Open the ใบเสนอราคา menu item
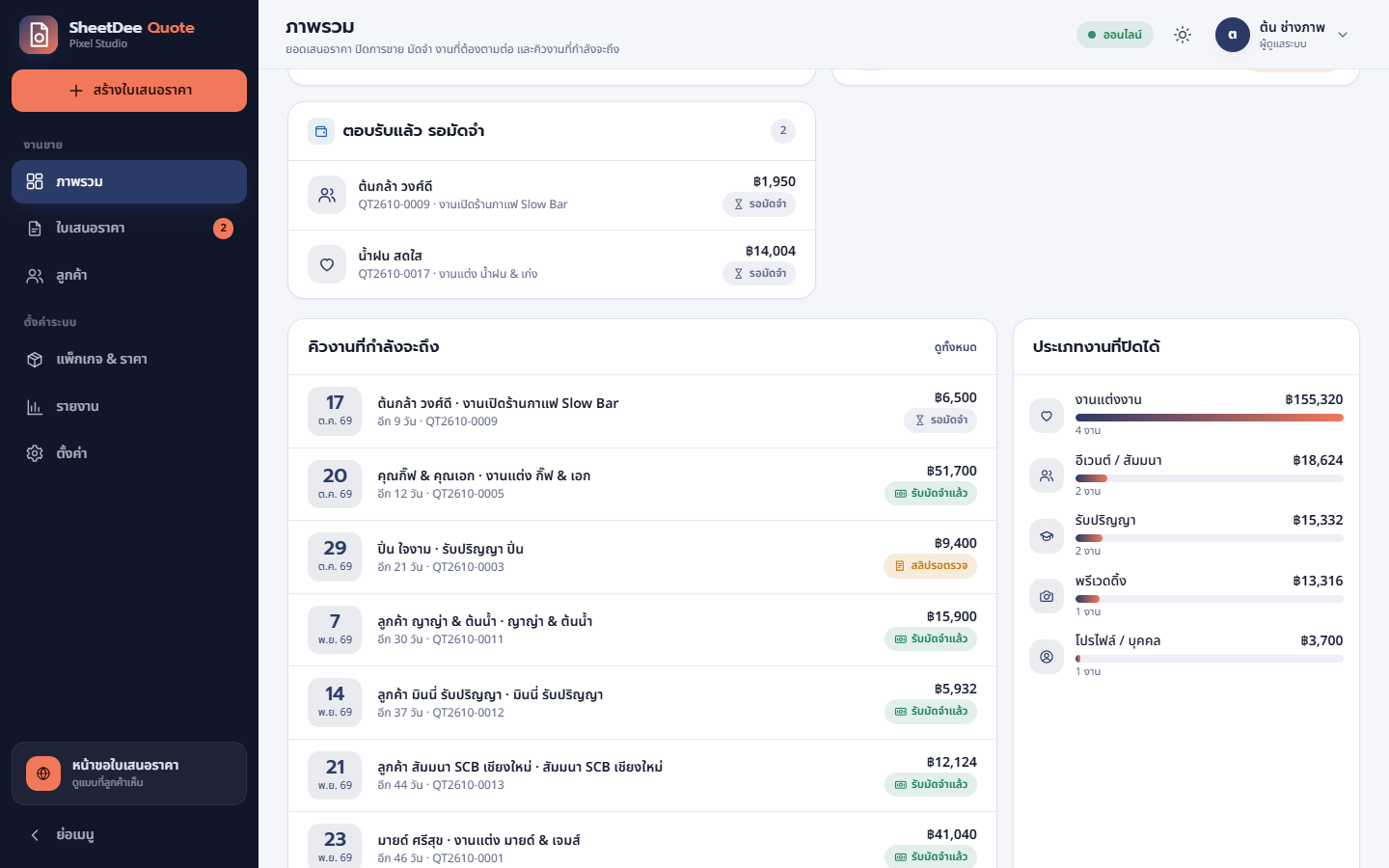1389x868 pixels. coord(129,229)
